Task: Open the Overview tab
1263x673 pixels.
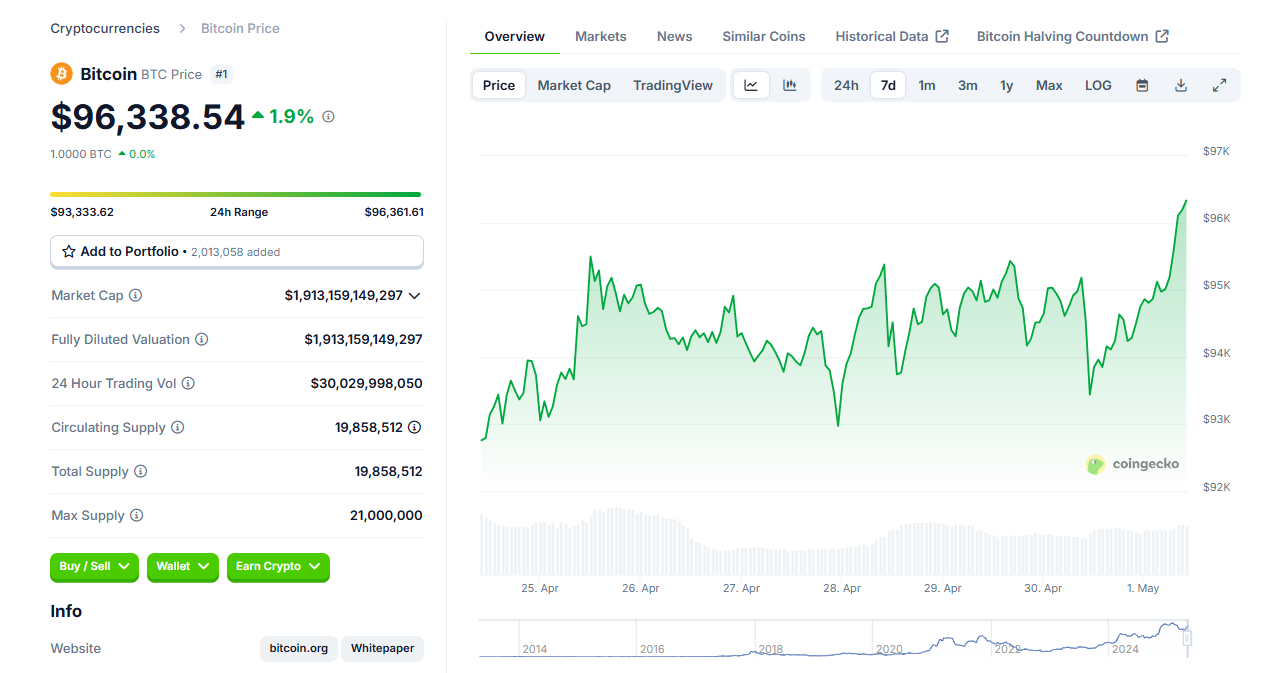Action: click(x=515, y=36)
